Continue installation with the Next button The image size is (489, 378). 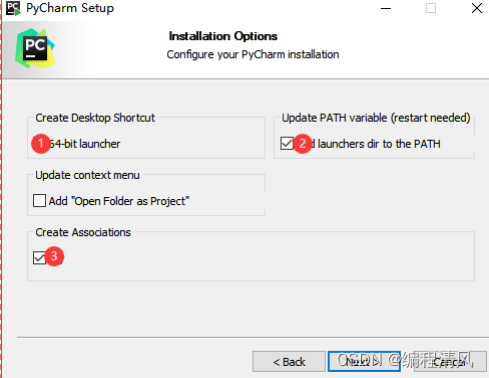[364, 362]
